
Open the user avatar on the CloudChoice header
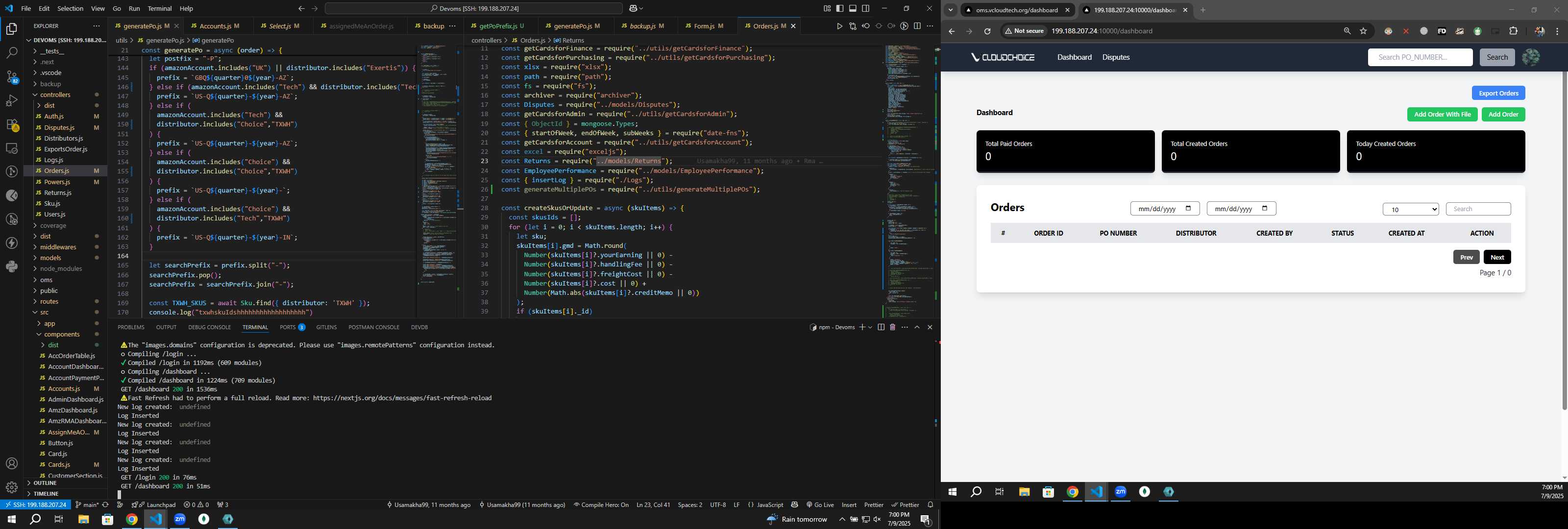tap(1531, 57)
